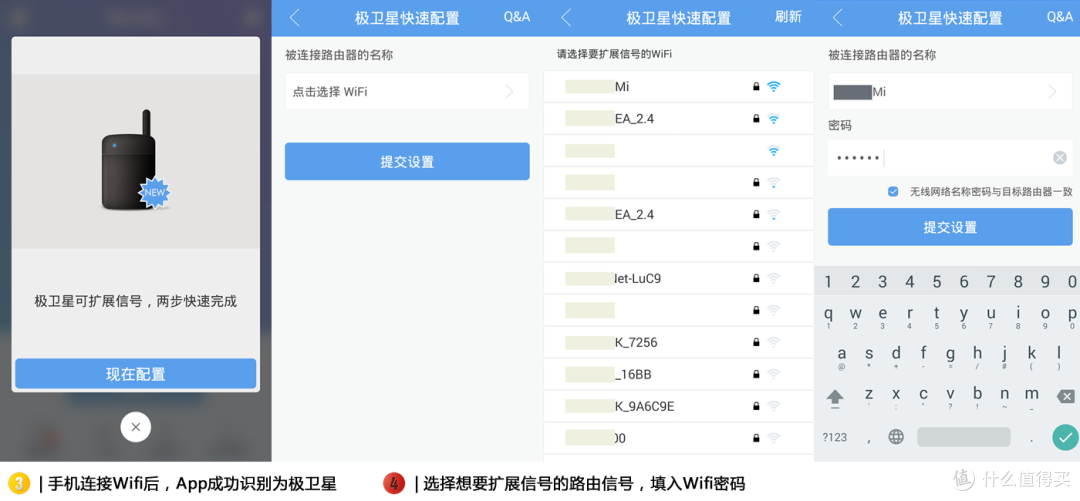This screenshot has height=501, width=1080.
Task: Tap the keyboard spacebar
Action: click(x=964, y=436)
